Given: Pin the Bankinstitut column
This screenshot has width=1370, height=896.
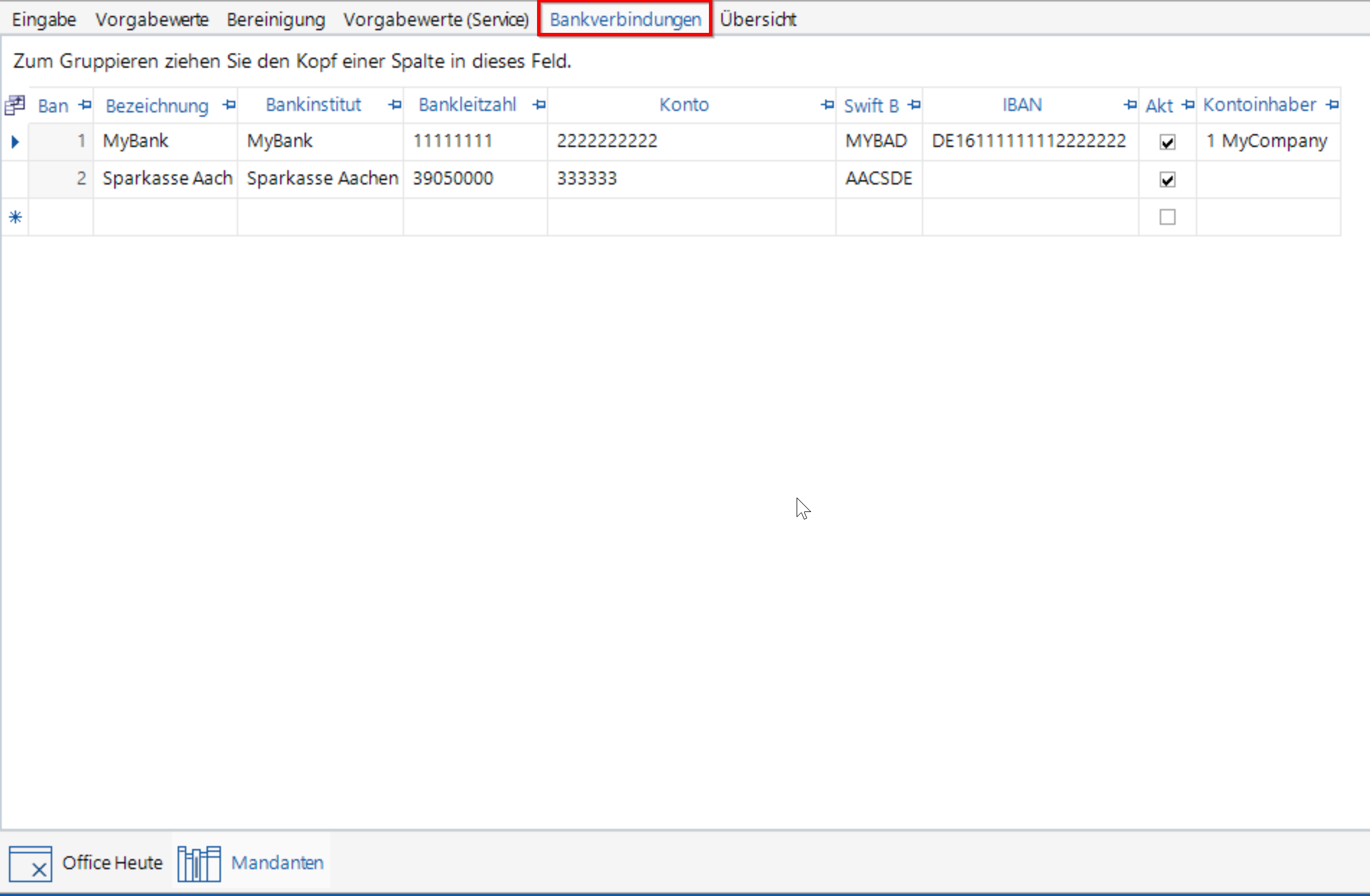Looking at the screenshot, I should coord(395,105).
